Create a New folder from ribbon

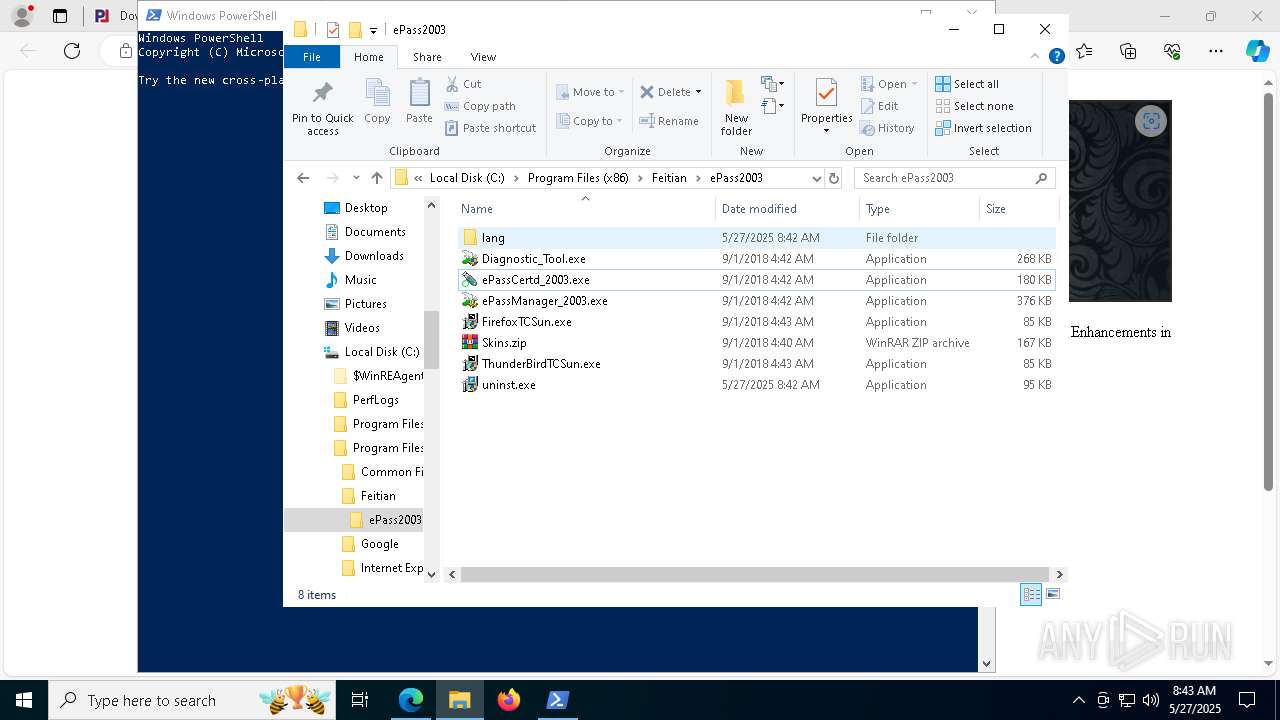[736, 108]
